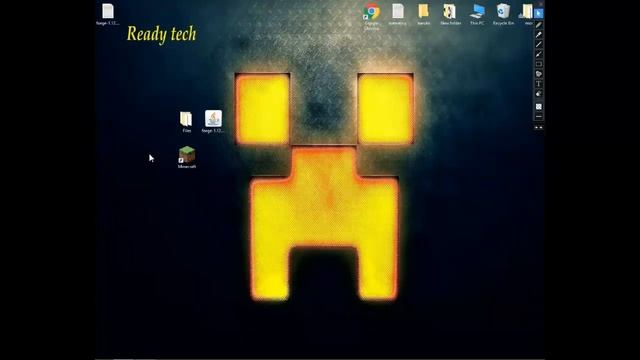Open the Minecraft desktop shortcut
The image size is (640, 360).
pyautogui.click(x=187, y=157)
